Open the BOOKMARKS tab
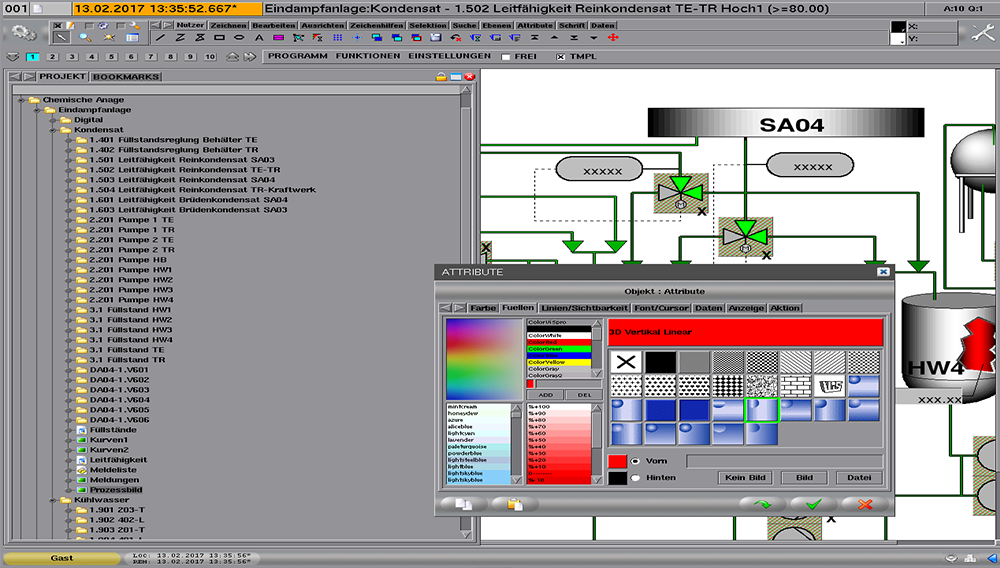The image size is (1000, 568). click(x=126, y=76)
